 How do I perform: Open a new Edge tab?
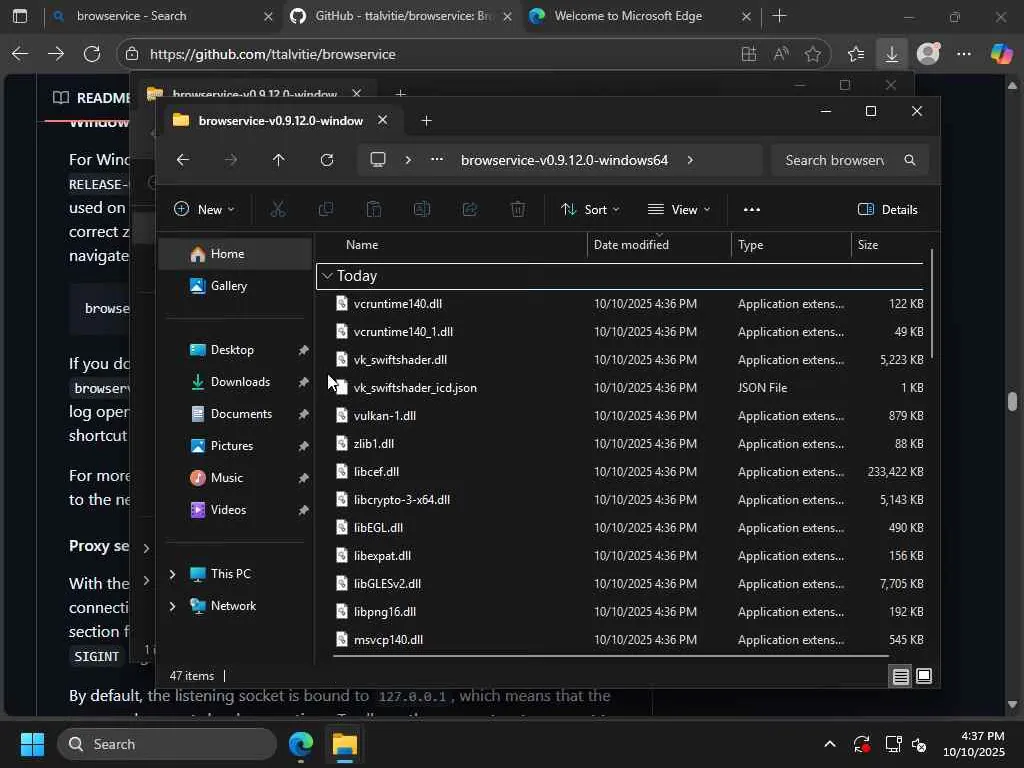tap(779, 16)
